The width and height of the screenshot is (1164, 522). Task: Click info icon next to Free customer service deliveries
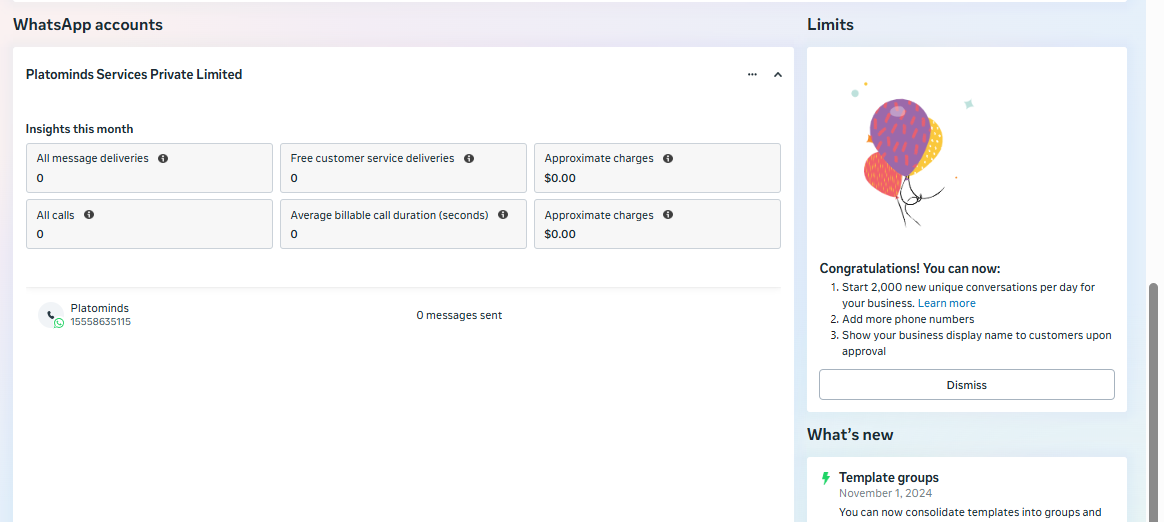[x=469, y=158]
